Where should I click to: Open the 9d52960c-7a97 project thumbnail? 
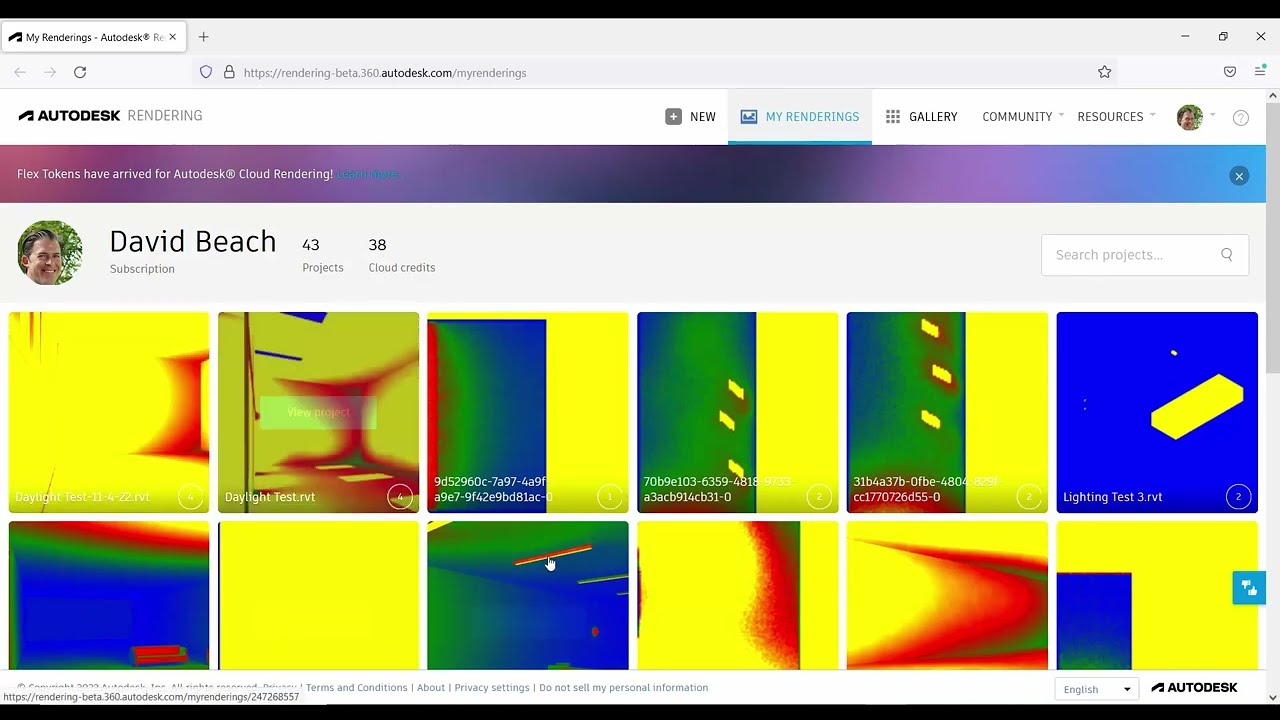pyautogui.click(x=528, y=412)
